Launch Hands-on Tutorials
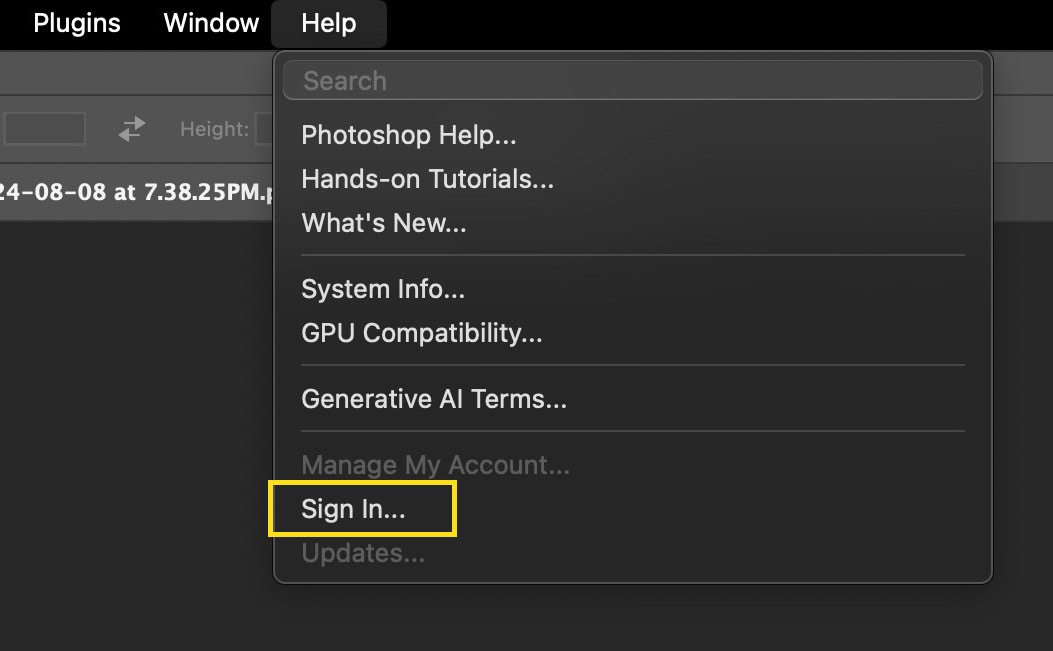 pyautogui.click(x=427, y=179)
